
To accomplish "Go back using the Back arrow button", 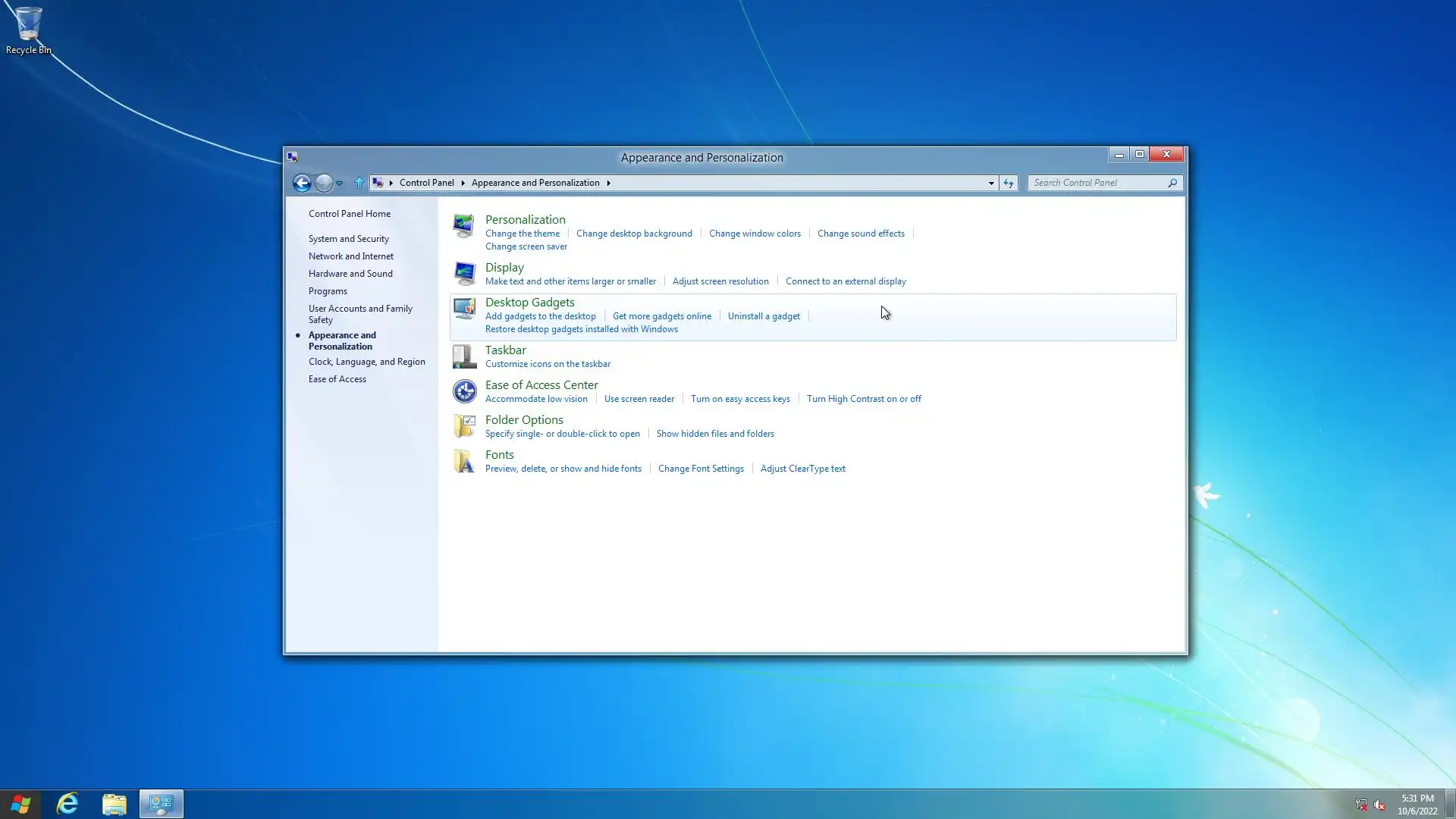I will pos(302,183).
